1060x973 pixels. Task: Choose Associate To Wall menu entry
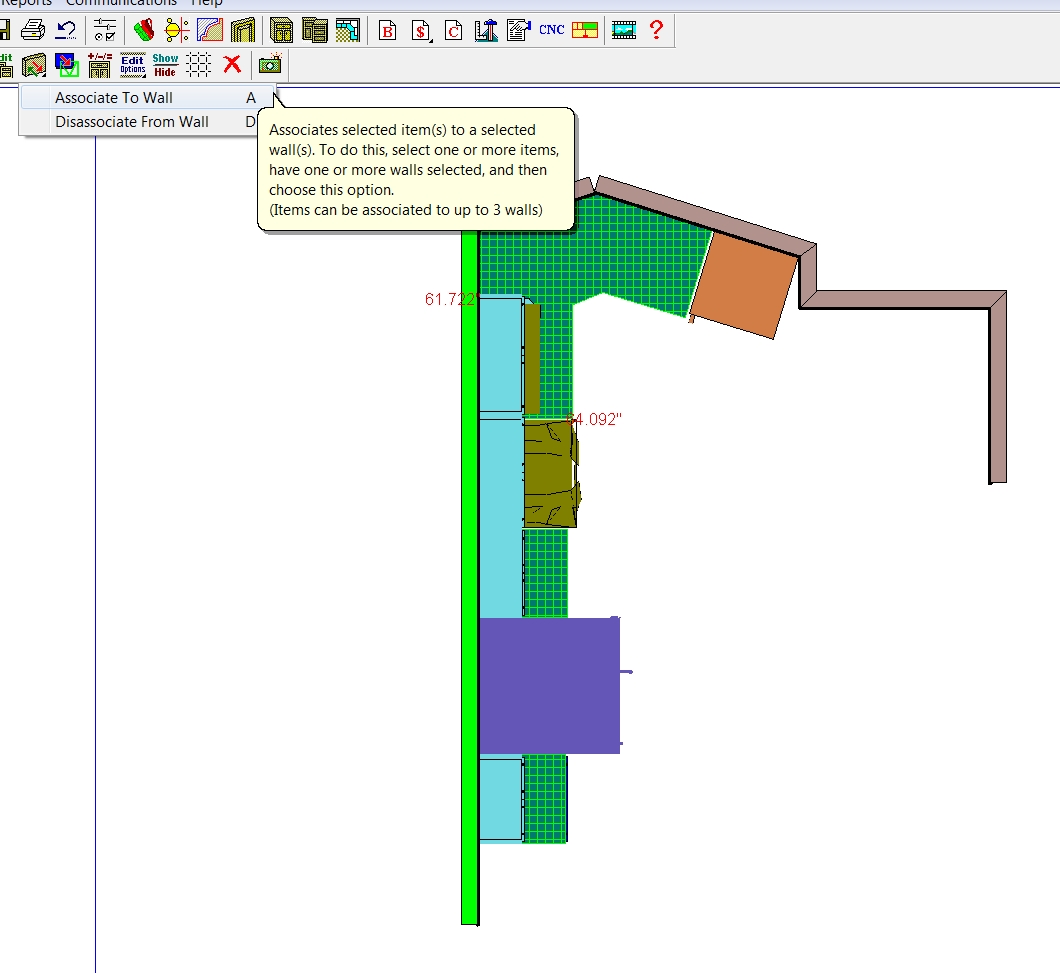coord(114,98)
